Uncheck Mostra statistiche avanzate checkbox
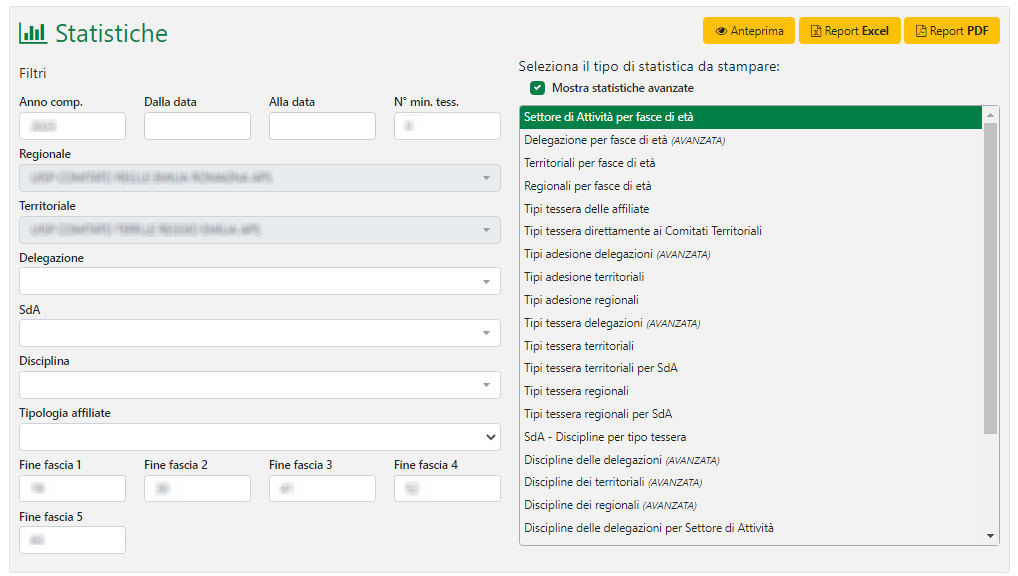Screen dimensions: 1018x576 coord(538,88)
